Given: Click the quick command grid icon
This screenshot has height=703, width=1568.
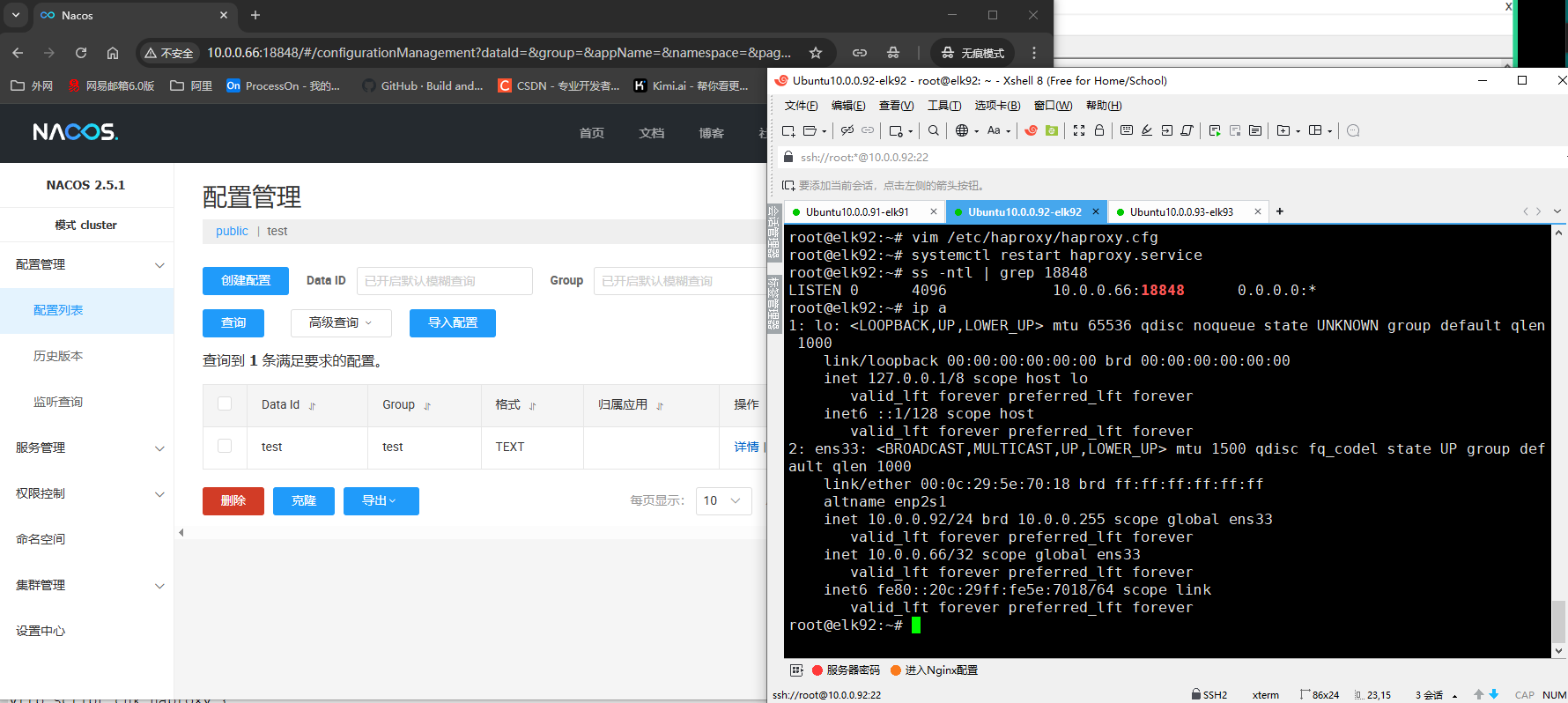Looking at the screenshot, I should 796,670.
